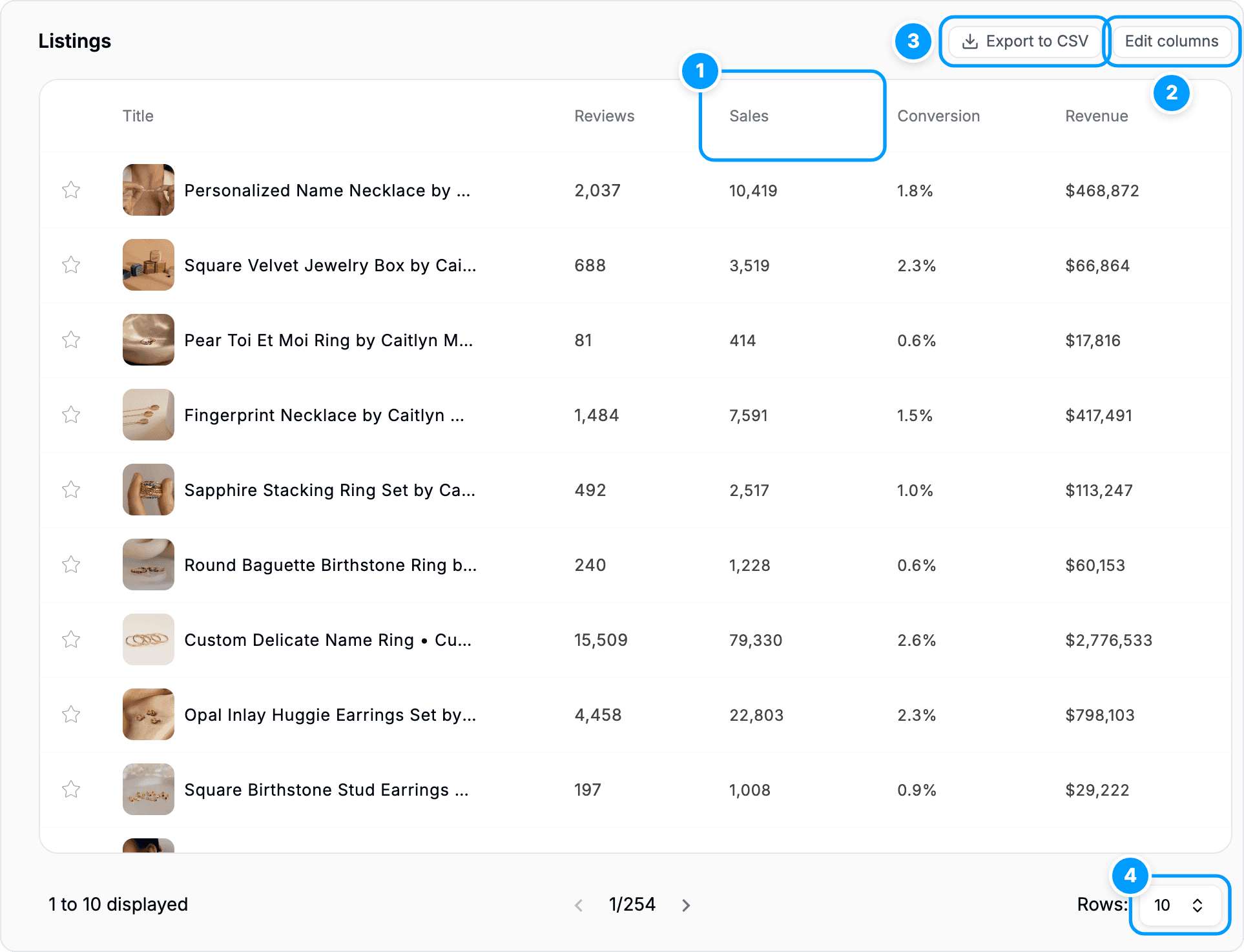Star the Opal Inlay Huggie Earrings listing
Screen dimensions: 1244x952
(71, 714)
